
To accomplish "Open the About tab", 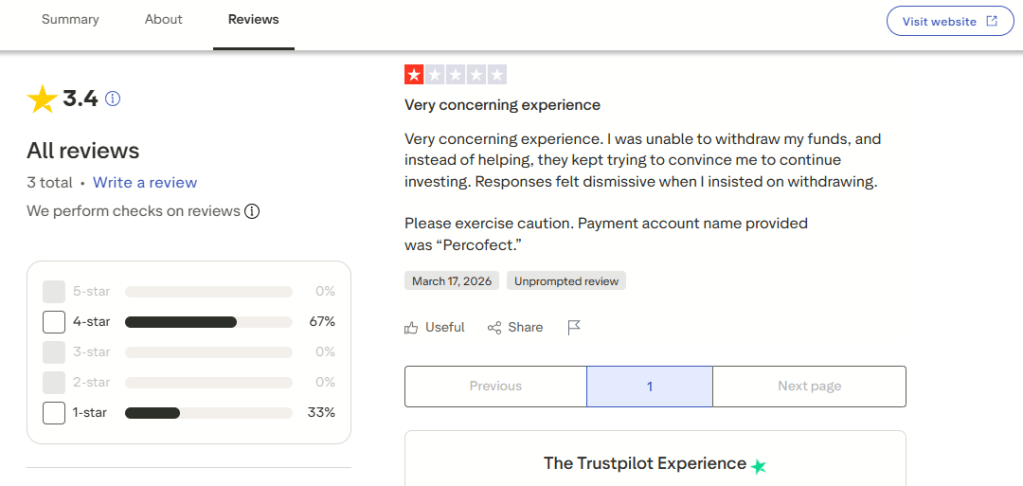I will point(163,20).
